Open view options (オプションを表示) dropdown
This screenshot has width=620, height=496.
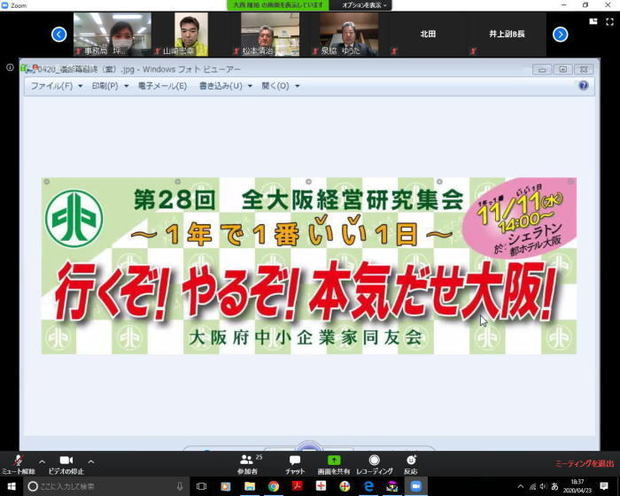click(363, 5)
